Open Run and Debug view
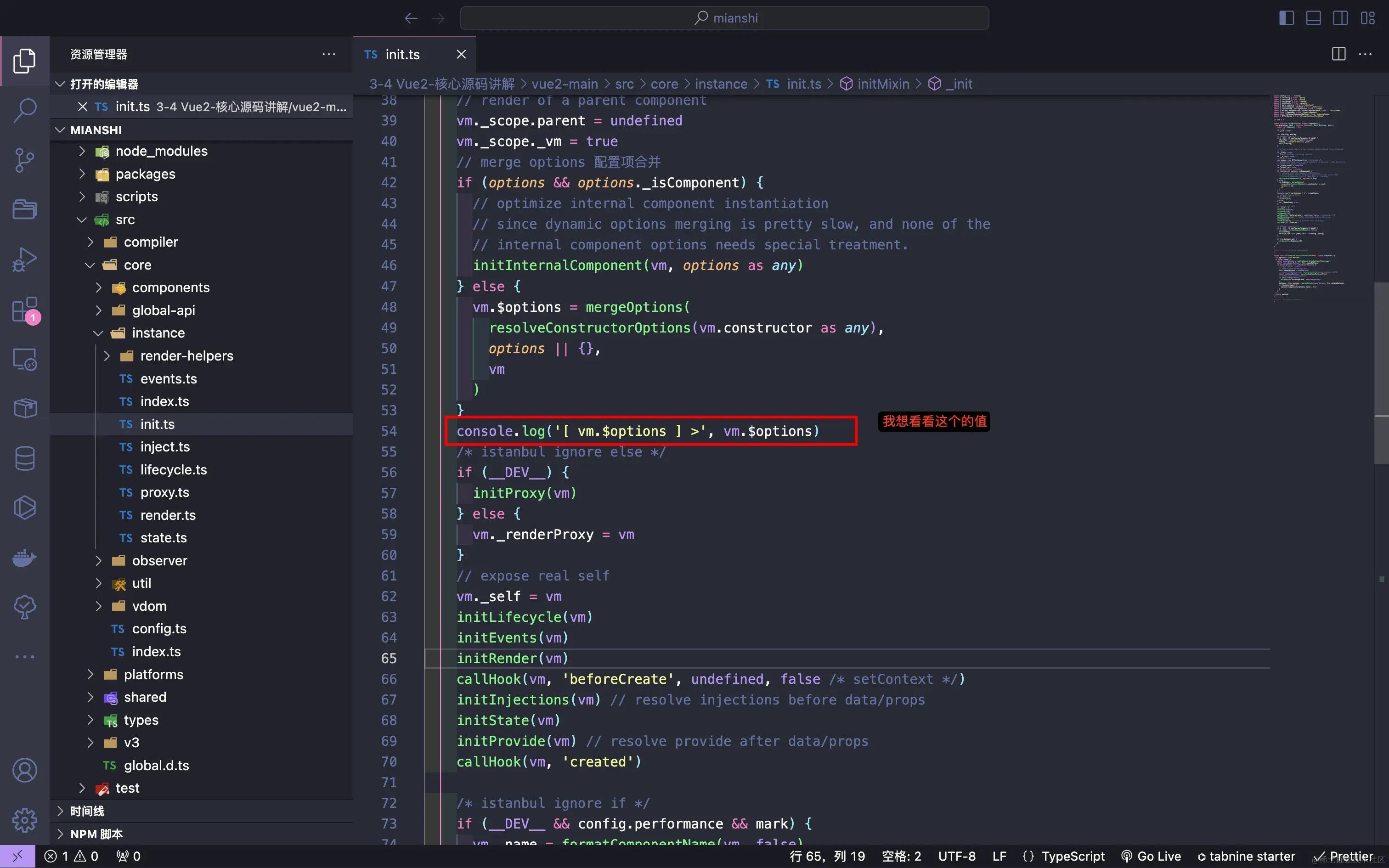This screenshot has width=1389, height=868. [25, 259]
